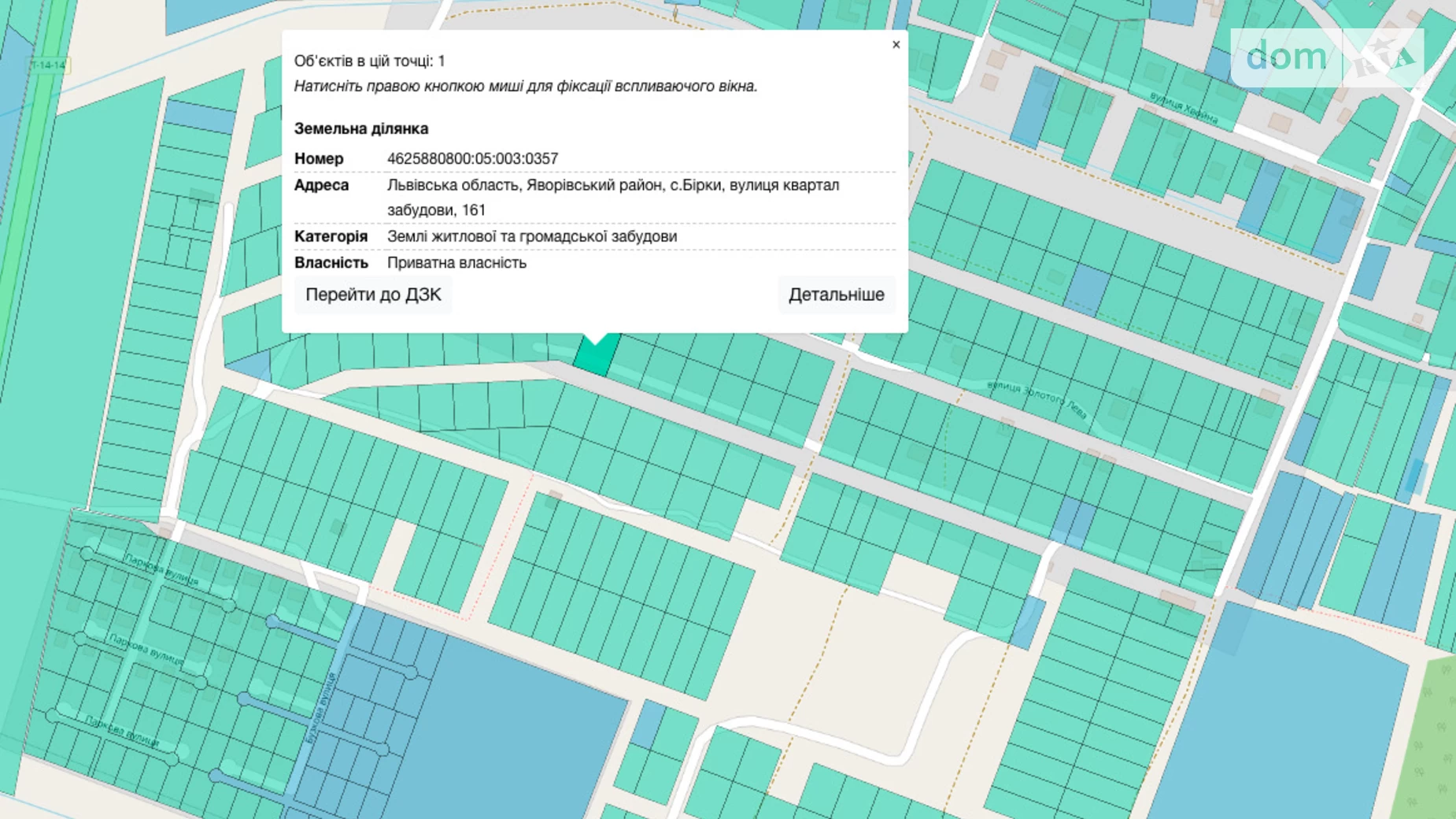Click the 'Адреса' field label
The height and width of the screenshot is (819, 1456).
click(x=321, y=185)
